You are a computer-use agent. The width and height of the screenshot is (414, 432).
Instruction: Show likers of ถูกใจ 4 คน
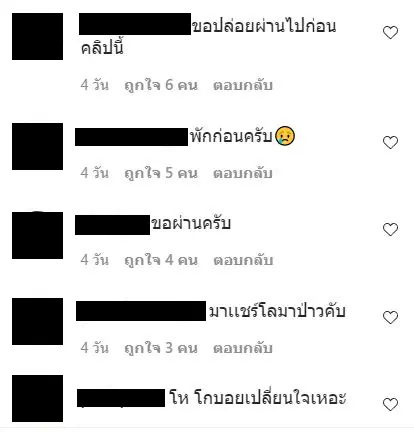pyautogui.click(x=161, y=260)
